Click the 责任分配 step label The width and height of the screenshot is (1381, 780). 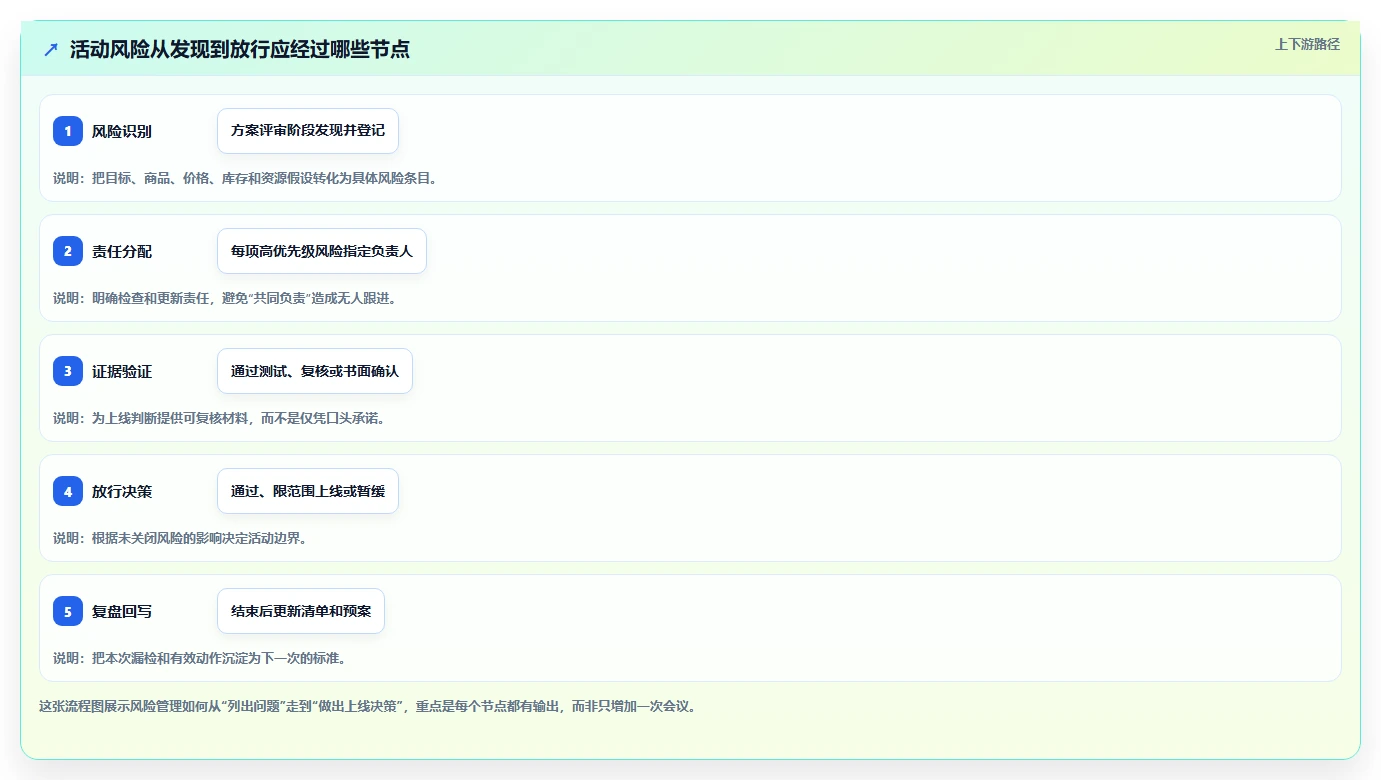[x=122, y=251]
